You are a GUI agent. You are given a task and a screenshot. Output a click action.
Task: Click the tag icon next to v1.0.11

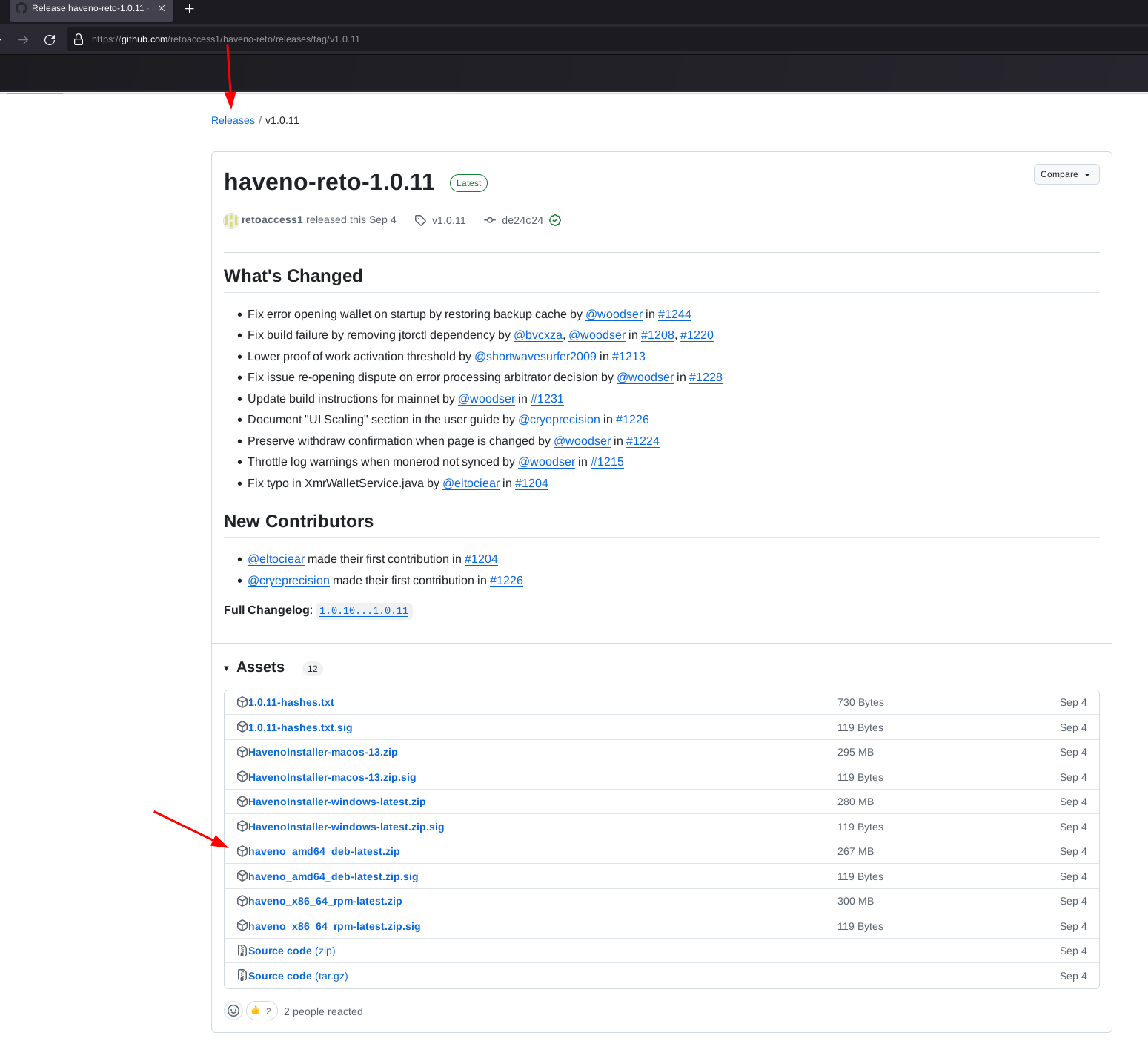coord(420,220)
